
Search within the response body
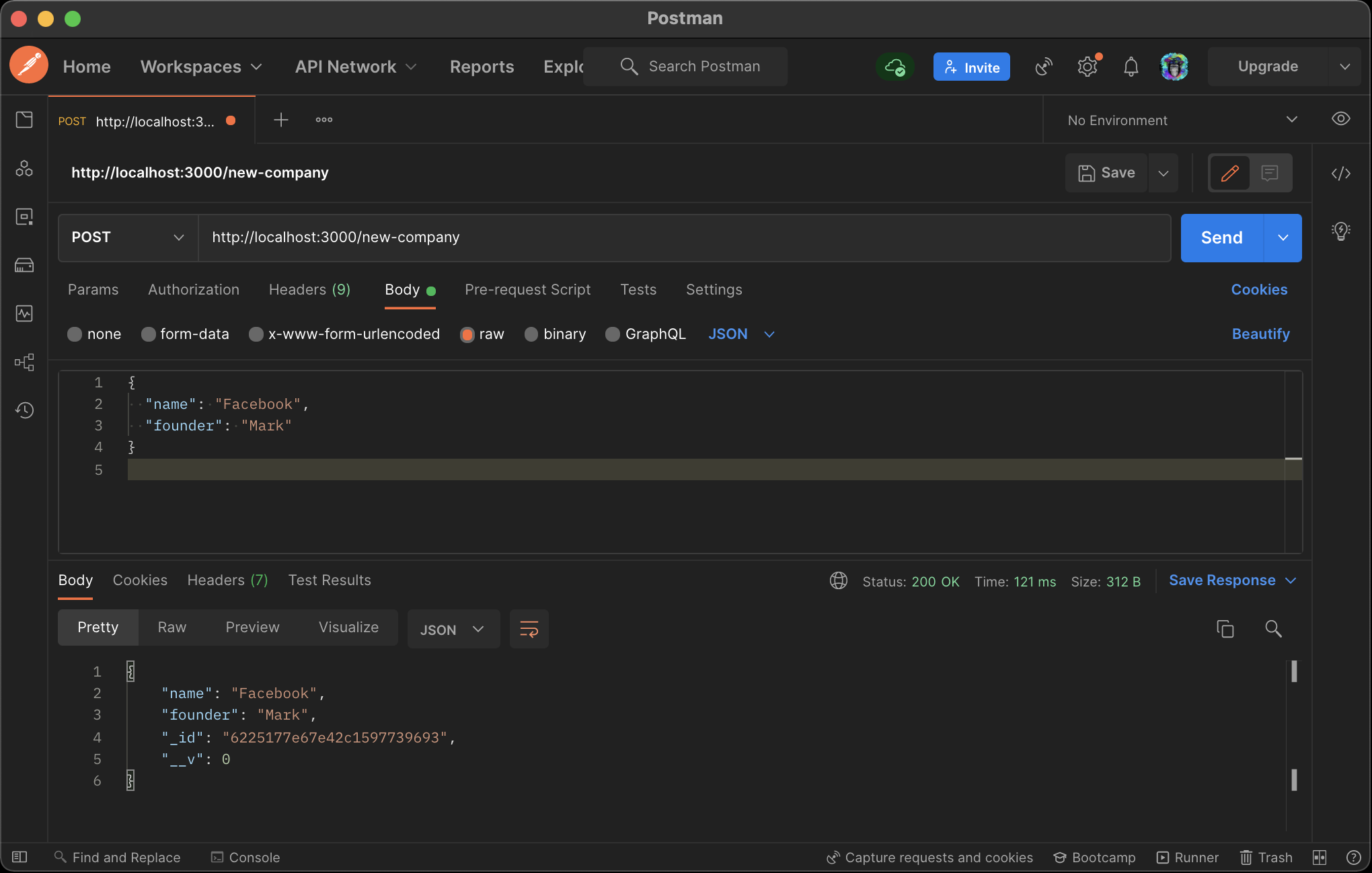coord(1273,629)
